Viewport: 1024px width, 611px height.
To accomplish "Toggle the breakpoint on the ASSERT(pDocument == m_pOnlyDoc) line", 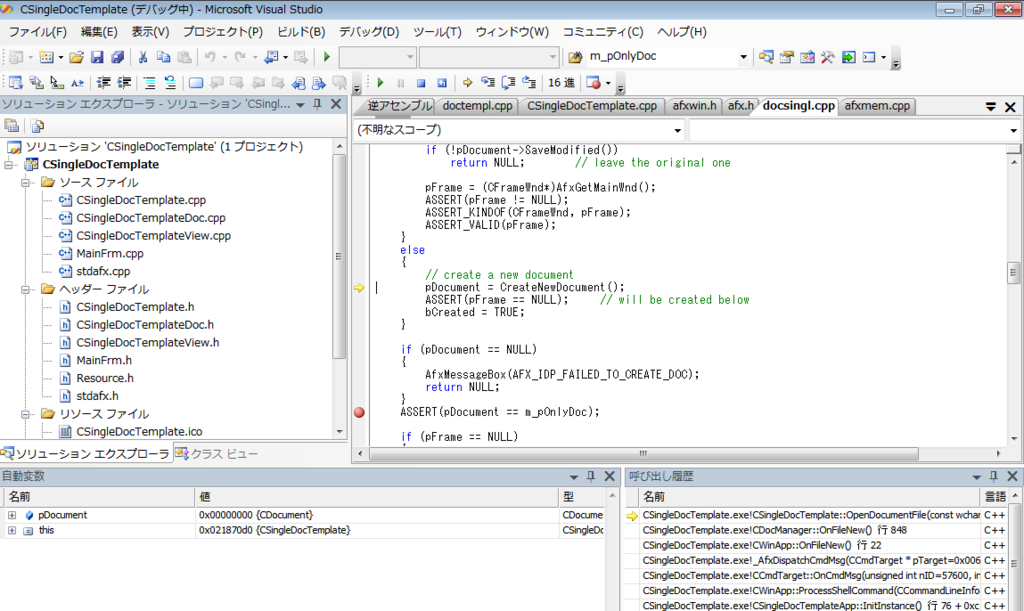I will coord(359,412).
